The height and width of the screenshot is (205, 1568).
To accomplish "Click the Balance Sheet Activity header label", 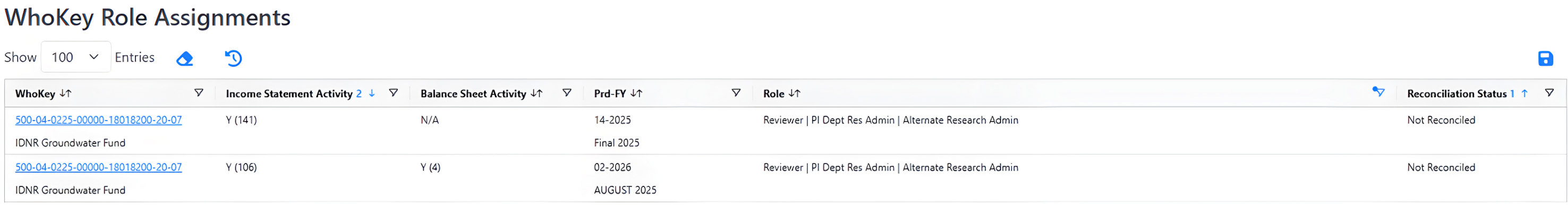I will [x=474, y=93].
